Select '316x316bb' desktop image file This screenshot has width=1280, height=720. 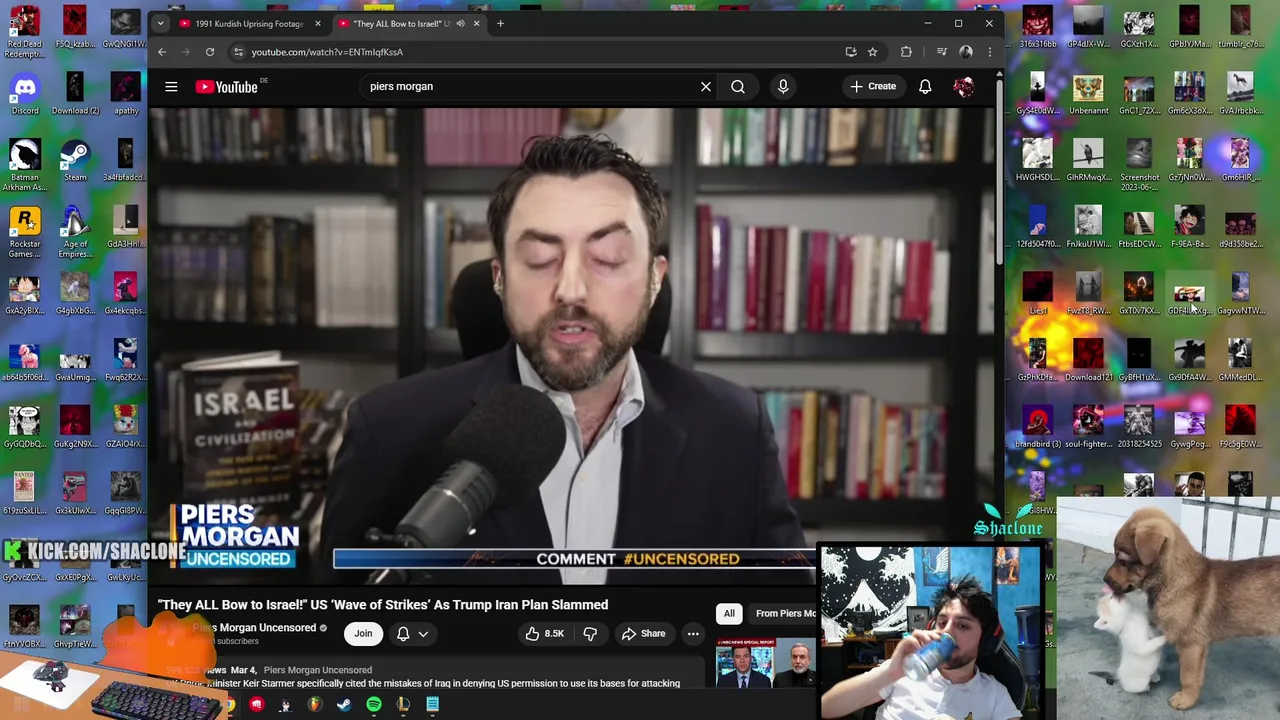(1037, 28)
